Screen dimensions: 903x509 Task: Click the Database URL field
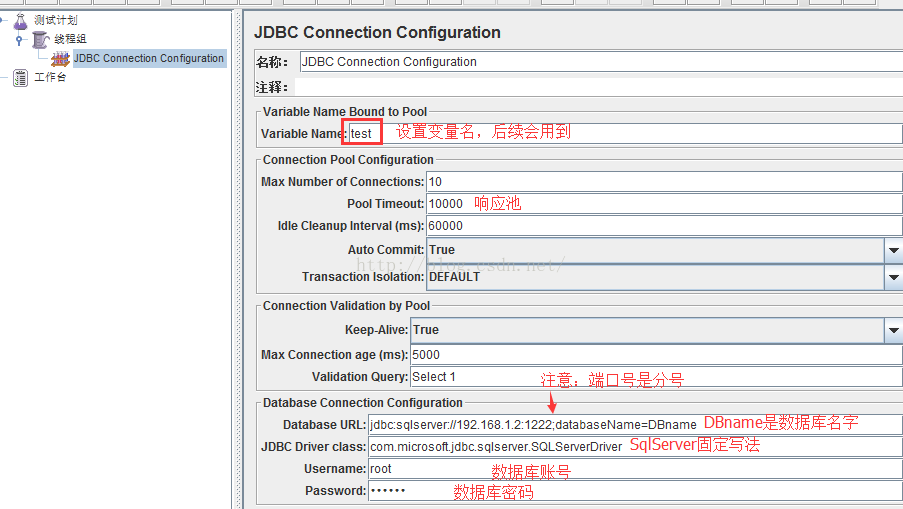pos(635,425)
